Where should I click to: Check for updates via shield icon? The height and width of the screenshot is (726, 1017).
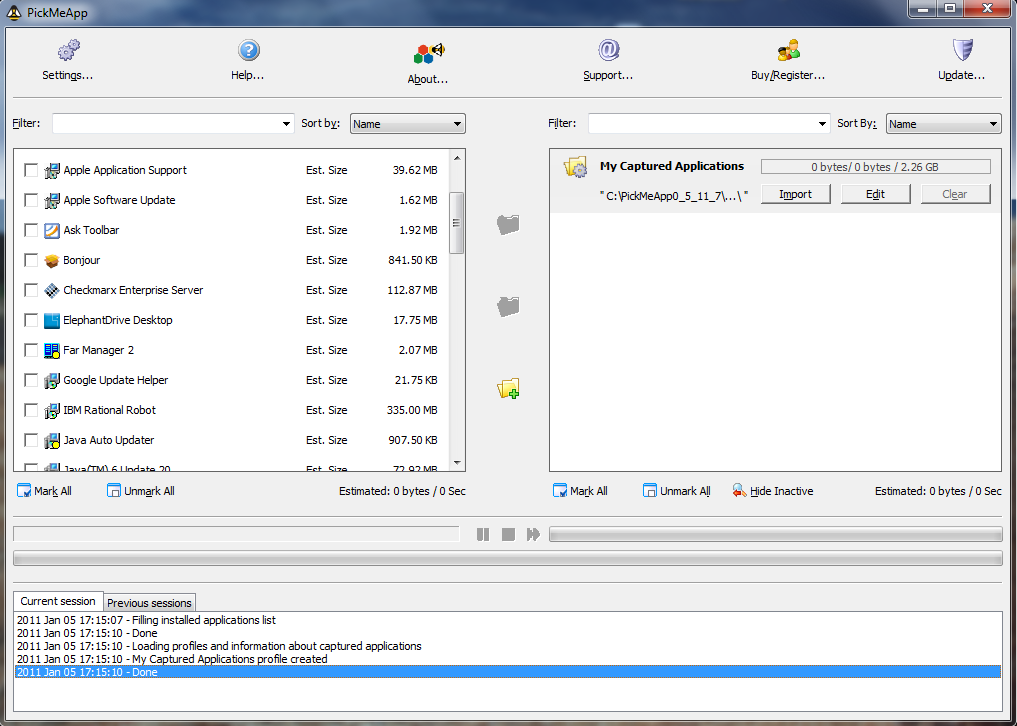click(x=963, y=50)
